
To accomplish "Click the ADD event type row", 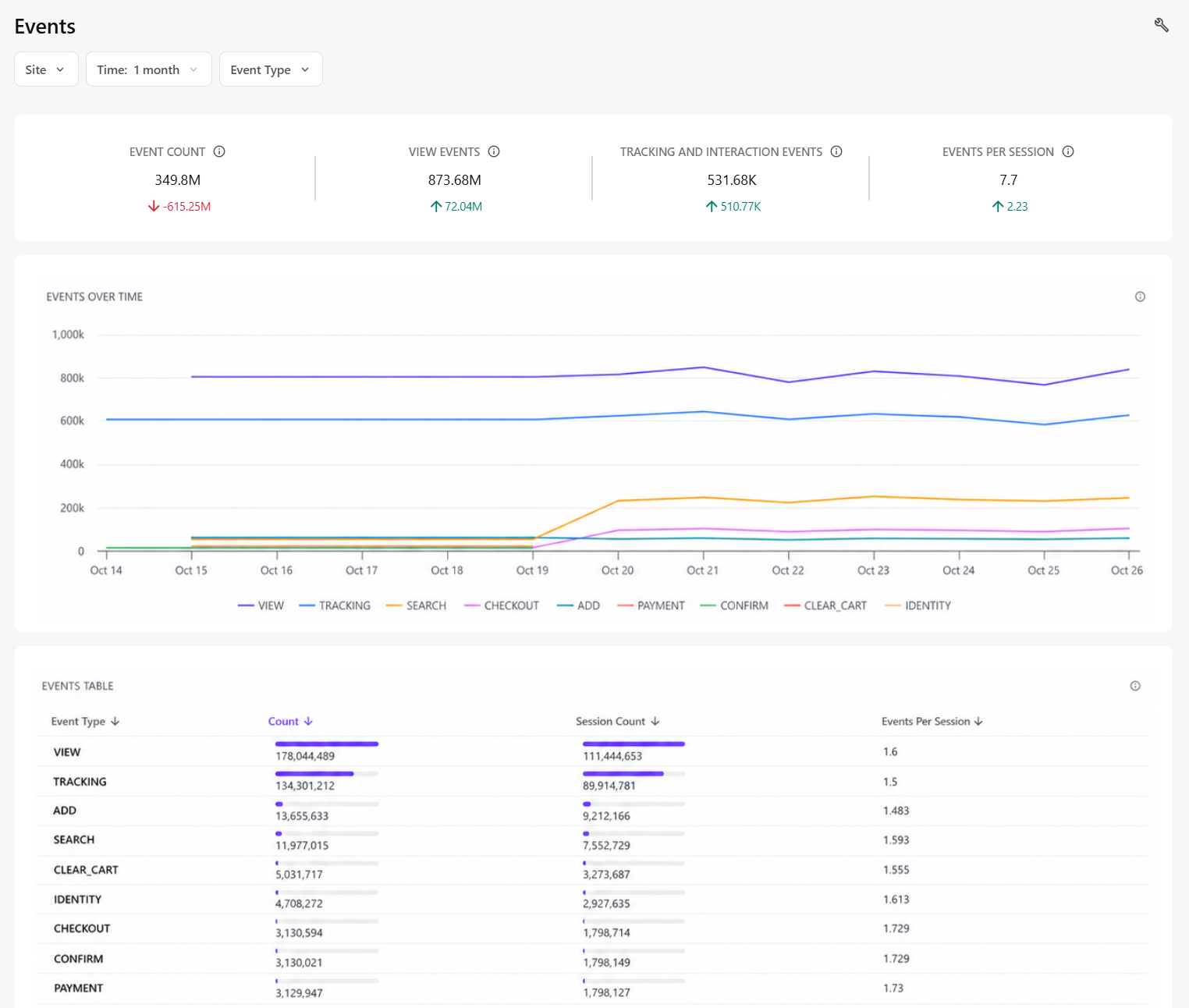I will (x=592, y=811).
